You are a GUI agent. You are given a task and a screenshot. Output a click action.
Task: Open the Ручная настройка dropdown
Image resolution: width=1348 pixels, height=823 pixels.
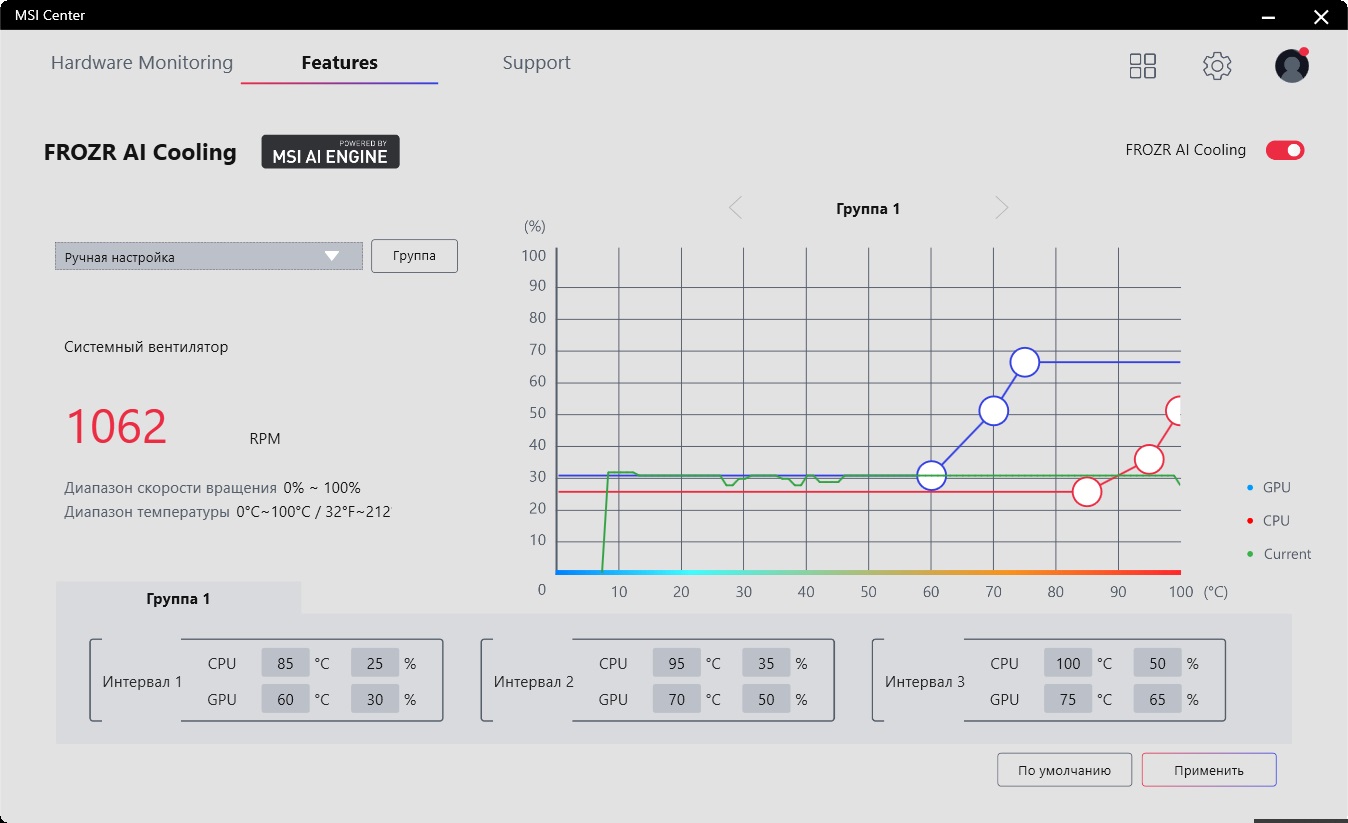pyautogui.click(x=209, y=257)
